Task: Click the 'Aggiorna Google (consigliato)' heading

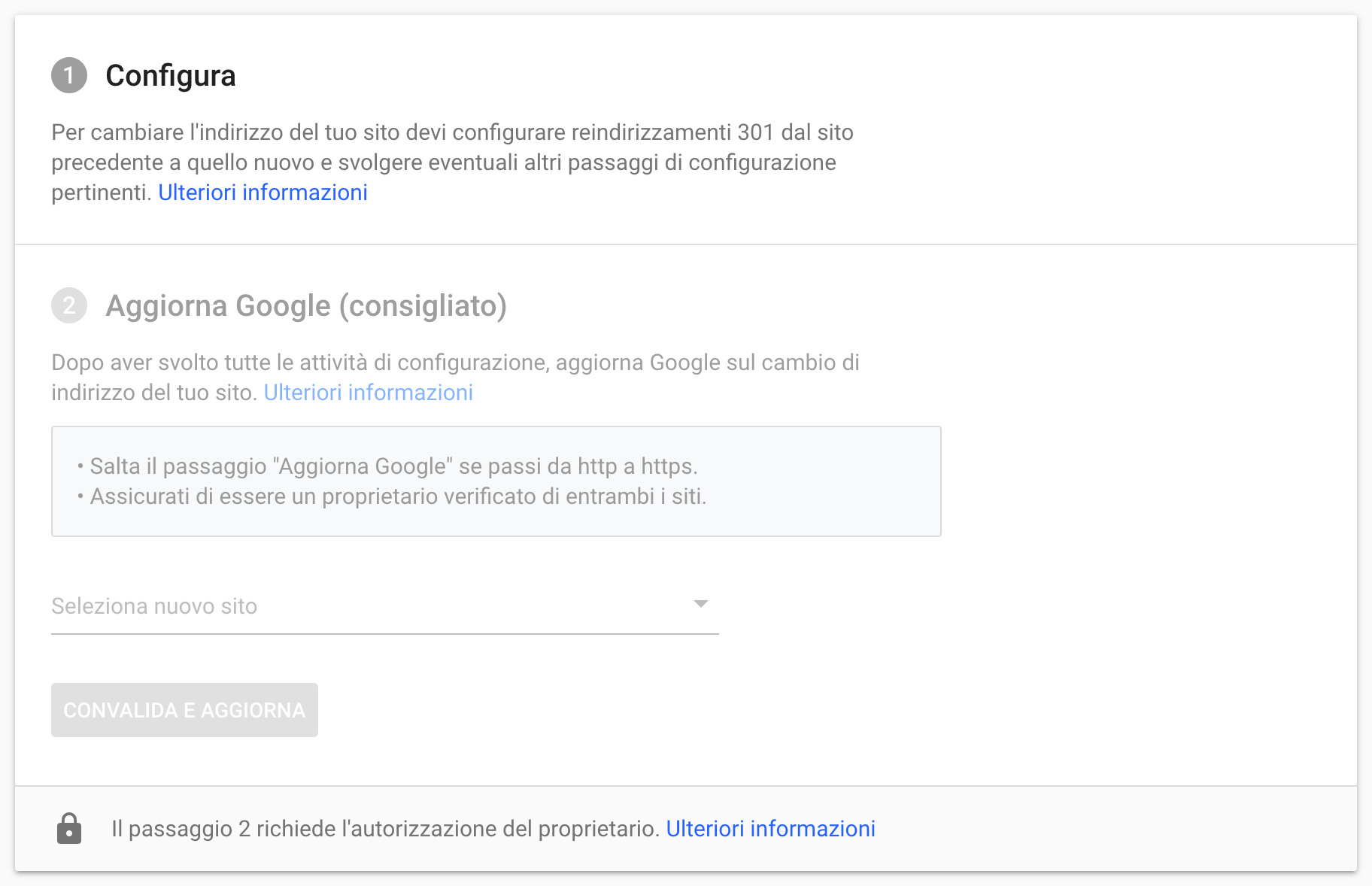Action: pyautogui.click(x=306, y=305)
